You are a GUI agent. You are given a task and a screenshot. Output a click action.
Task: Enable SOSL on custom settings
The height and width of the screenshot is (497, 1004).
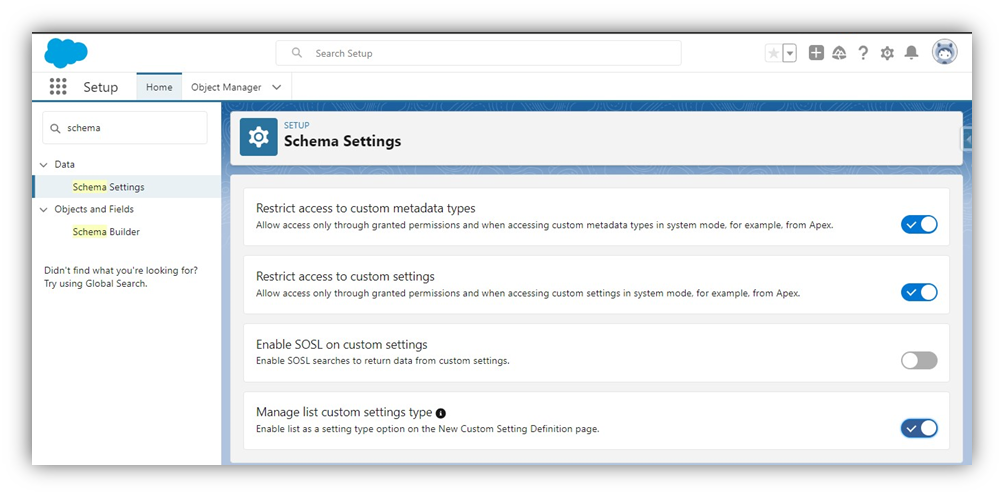[919, 361]
